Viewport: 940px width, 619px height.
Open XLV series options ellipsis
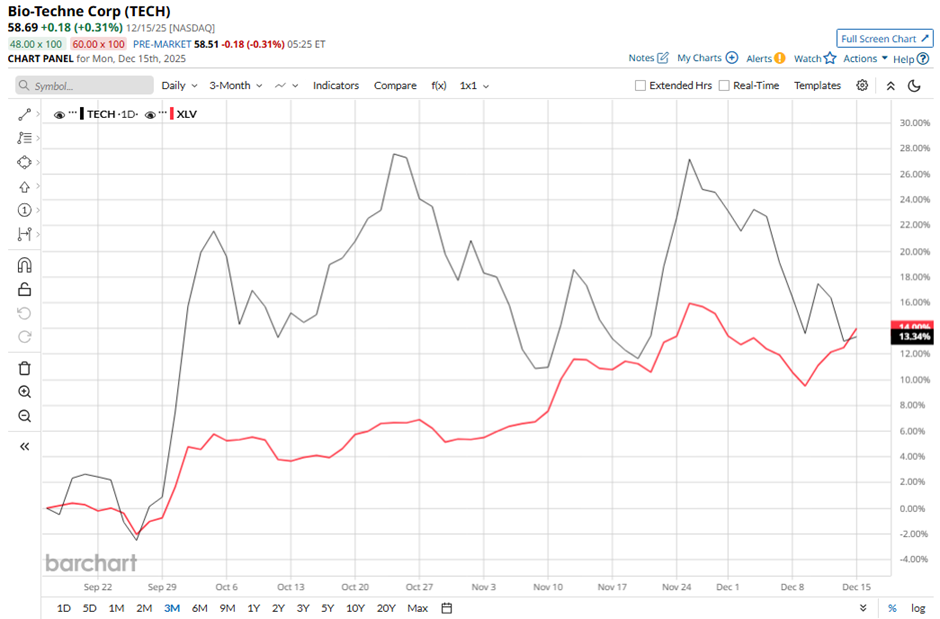point(162,113)
